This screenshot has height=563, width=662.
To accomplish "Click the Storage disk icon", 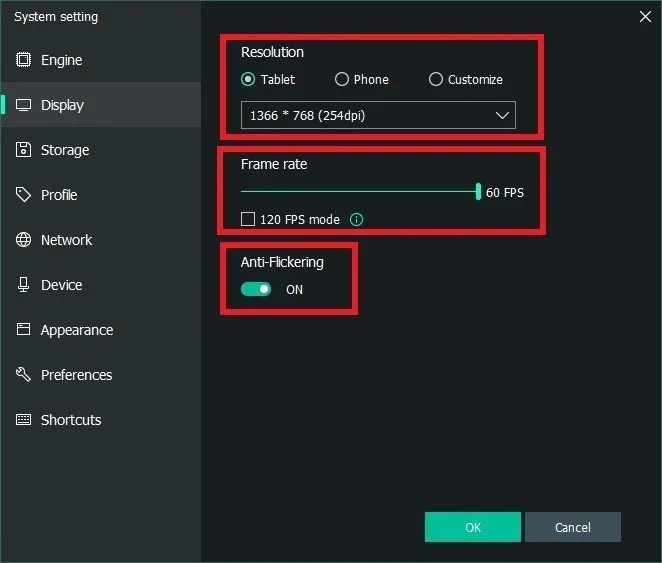I will pos(23,149).
